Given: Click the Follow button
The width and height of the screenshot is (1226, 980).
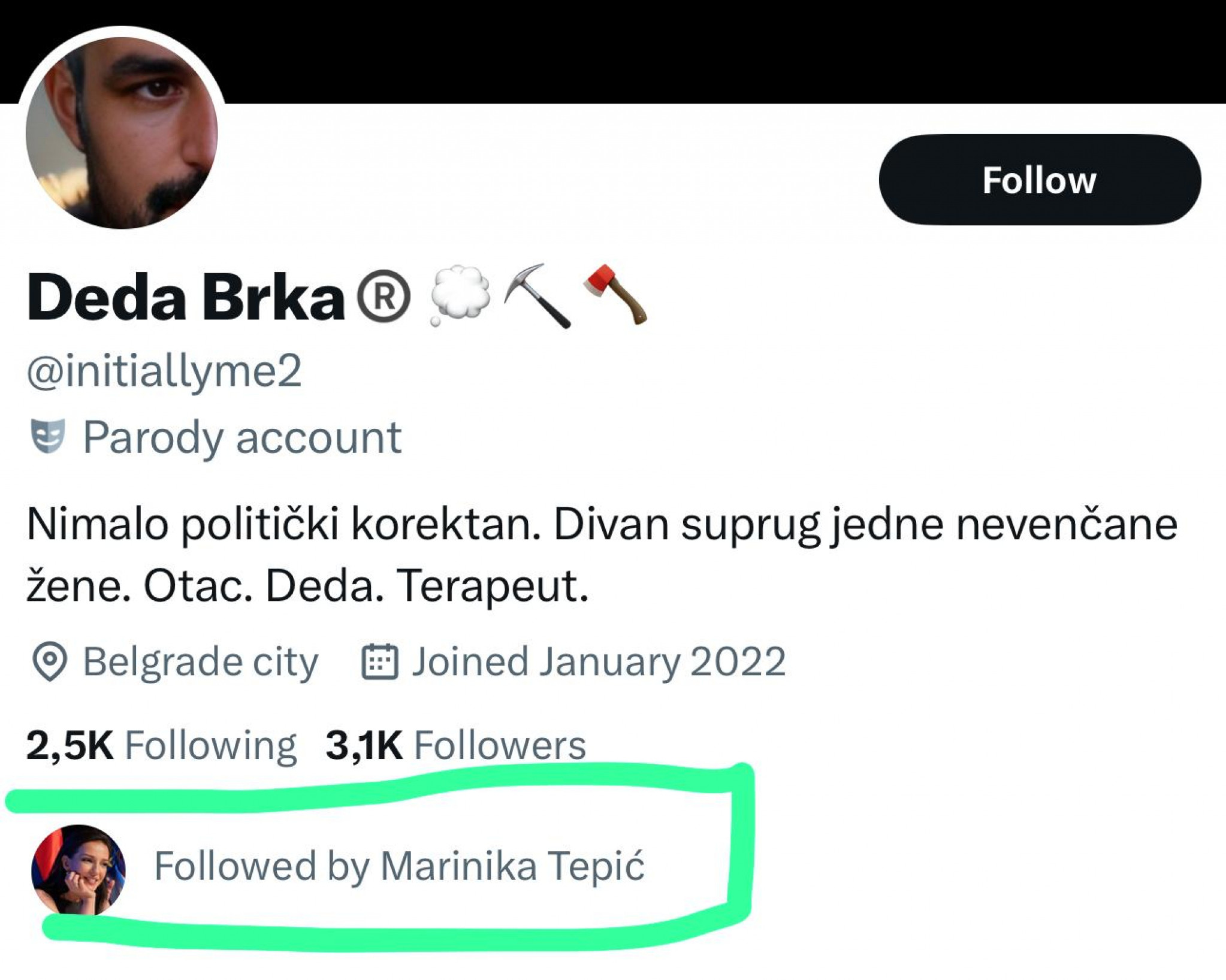Looking at the screenshot, I should coord(1039,180).
